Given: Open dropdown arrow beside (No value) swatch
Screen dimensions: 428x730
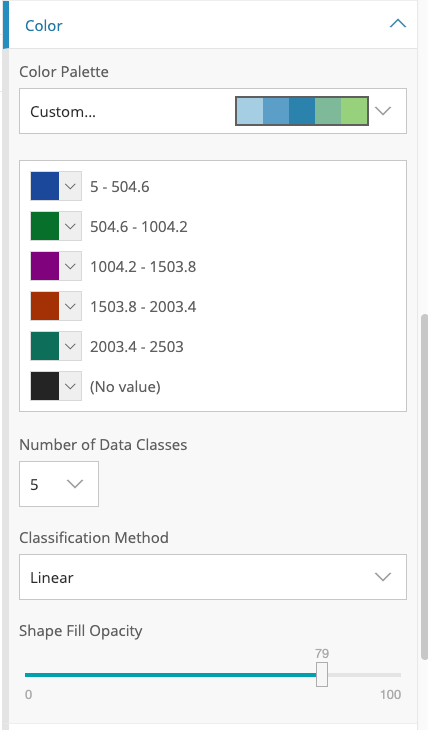Looking at the screenshot, I should point(70,386).
